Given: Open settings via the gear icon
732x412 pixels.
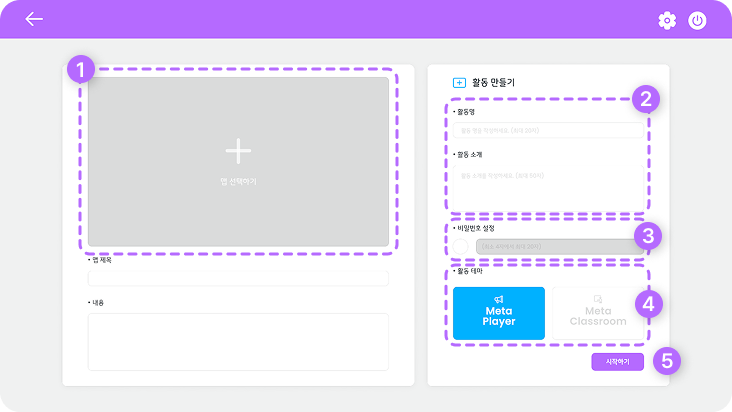Looking at the screenshot, I should pyautogui.click(x=667, y=20).
